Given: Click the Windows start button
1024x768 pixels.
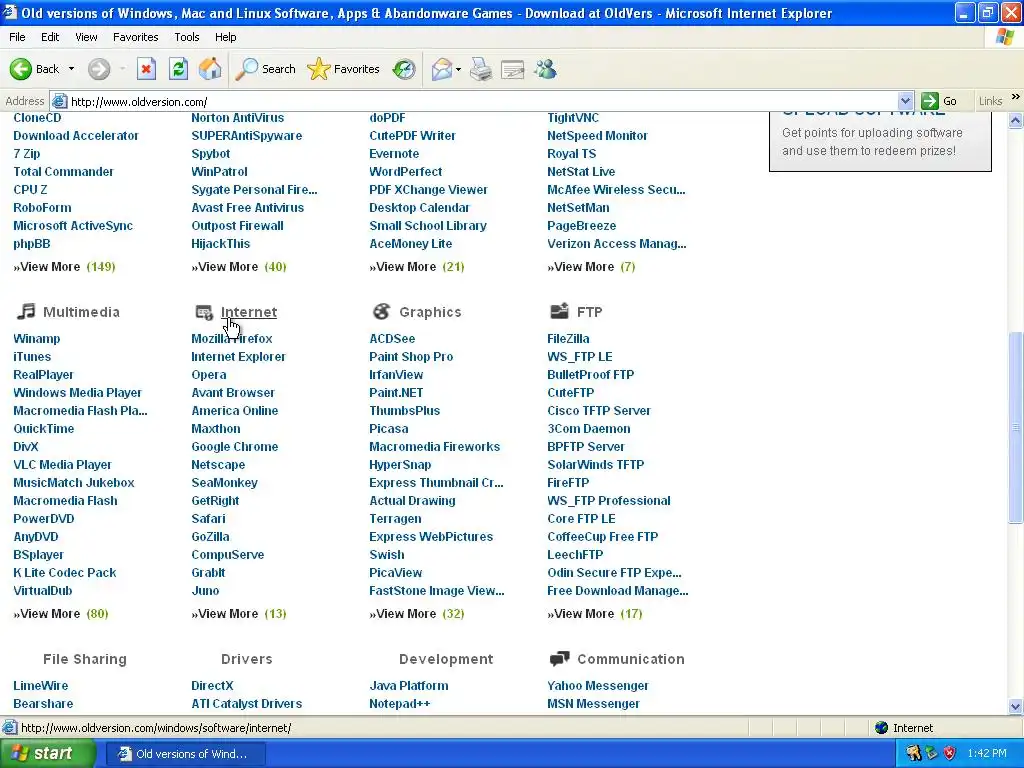Looking at the screenshot, I should [48, 753].
